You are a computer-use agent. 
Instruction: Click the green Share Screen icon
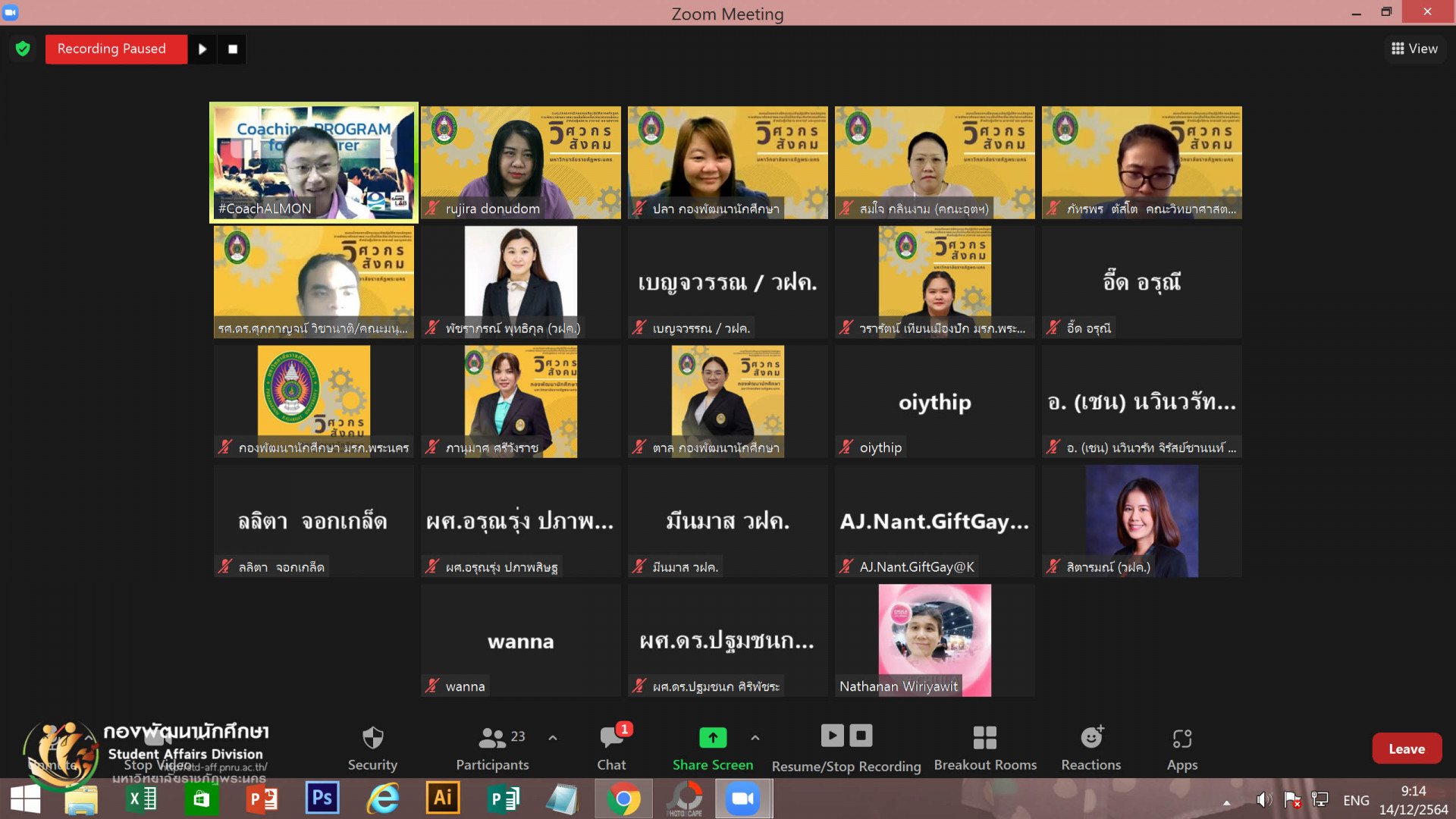pos(712,737)
